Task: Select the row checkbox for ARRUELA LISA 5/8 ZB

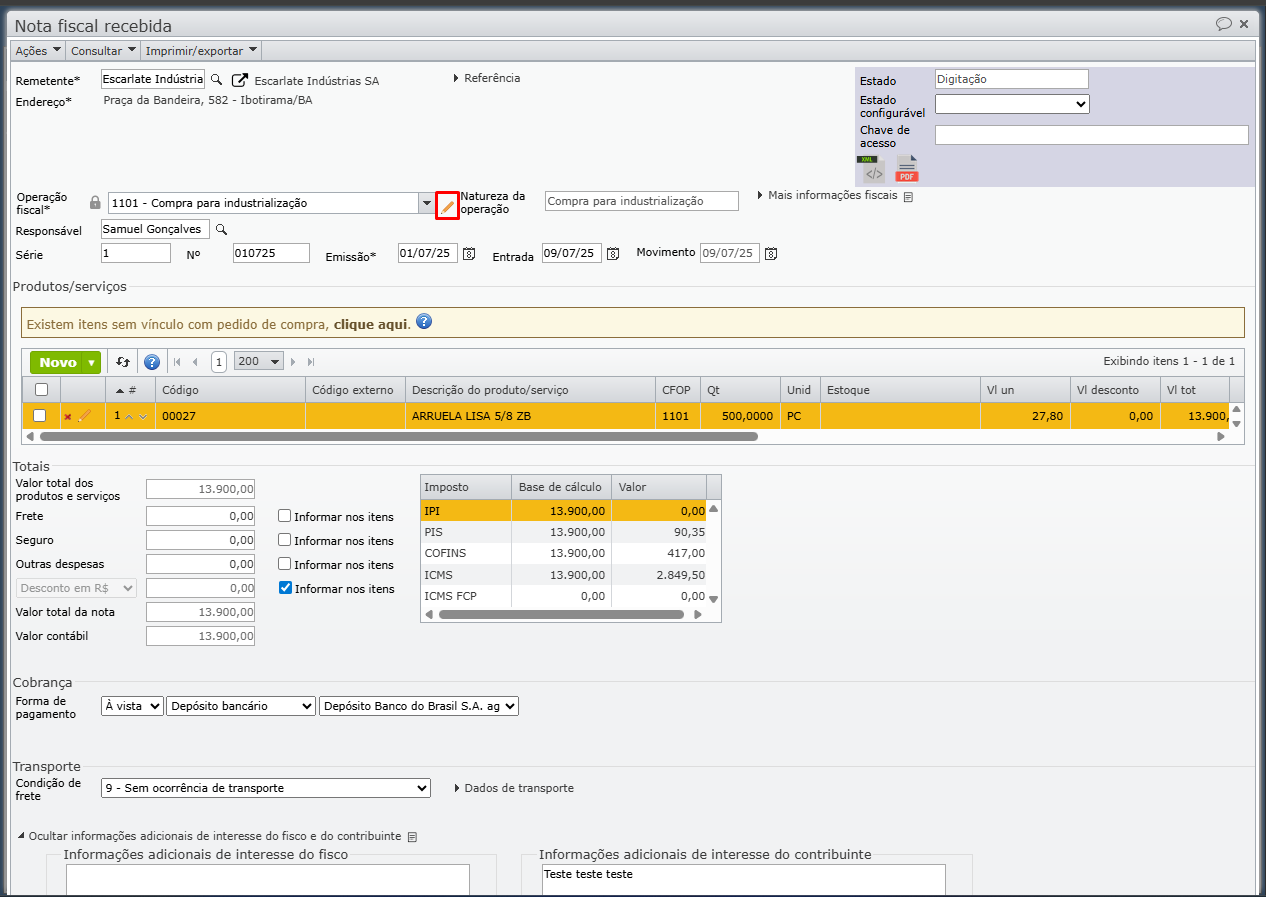Action: [x=40, y=415]
